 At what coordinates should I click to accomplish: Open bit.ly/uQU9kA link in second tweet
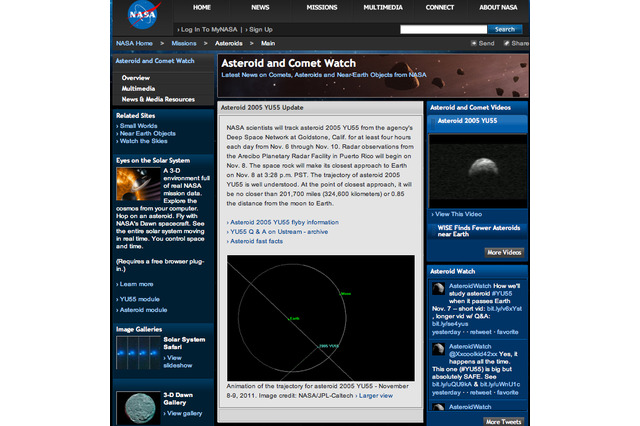coord(452,384)
